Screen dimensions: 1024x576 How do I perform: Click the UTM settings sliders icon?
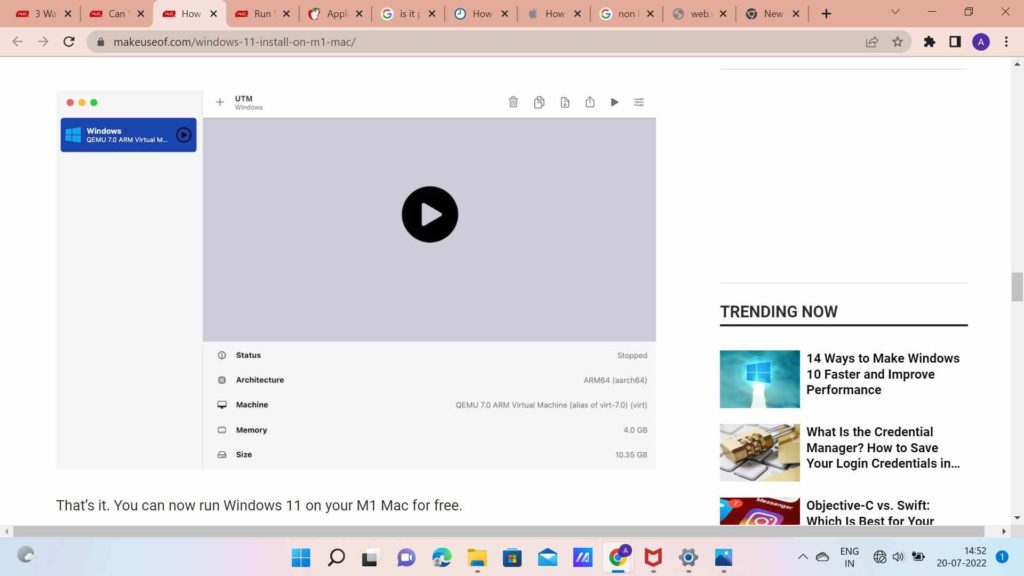(639, 102)
